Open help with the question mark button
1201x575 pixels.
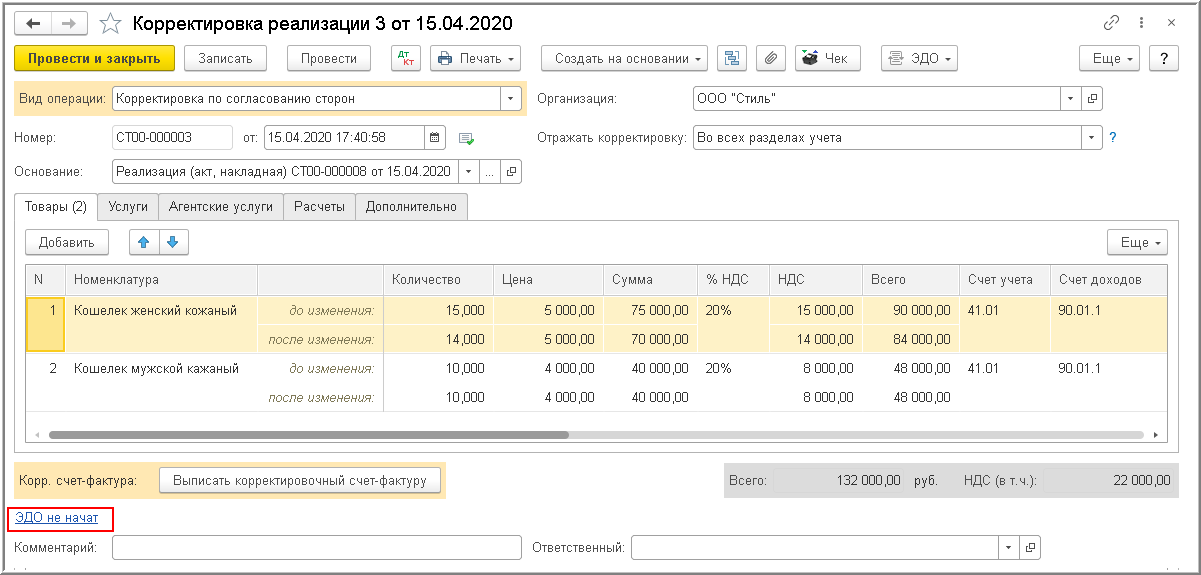tap(1163, 59)
